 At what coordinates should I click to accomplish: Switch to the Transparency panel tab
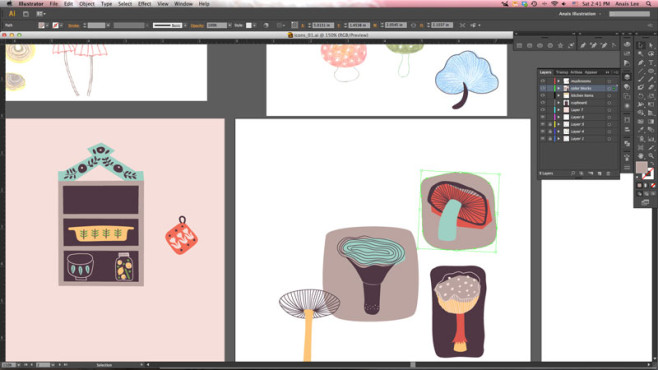[x=561, y=72]
